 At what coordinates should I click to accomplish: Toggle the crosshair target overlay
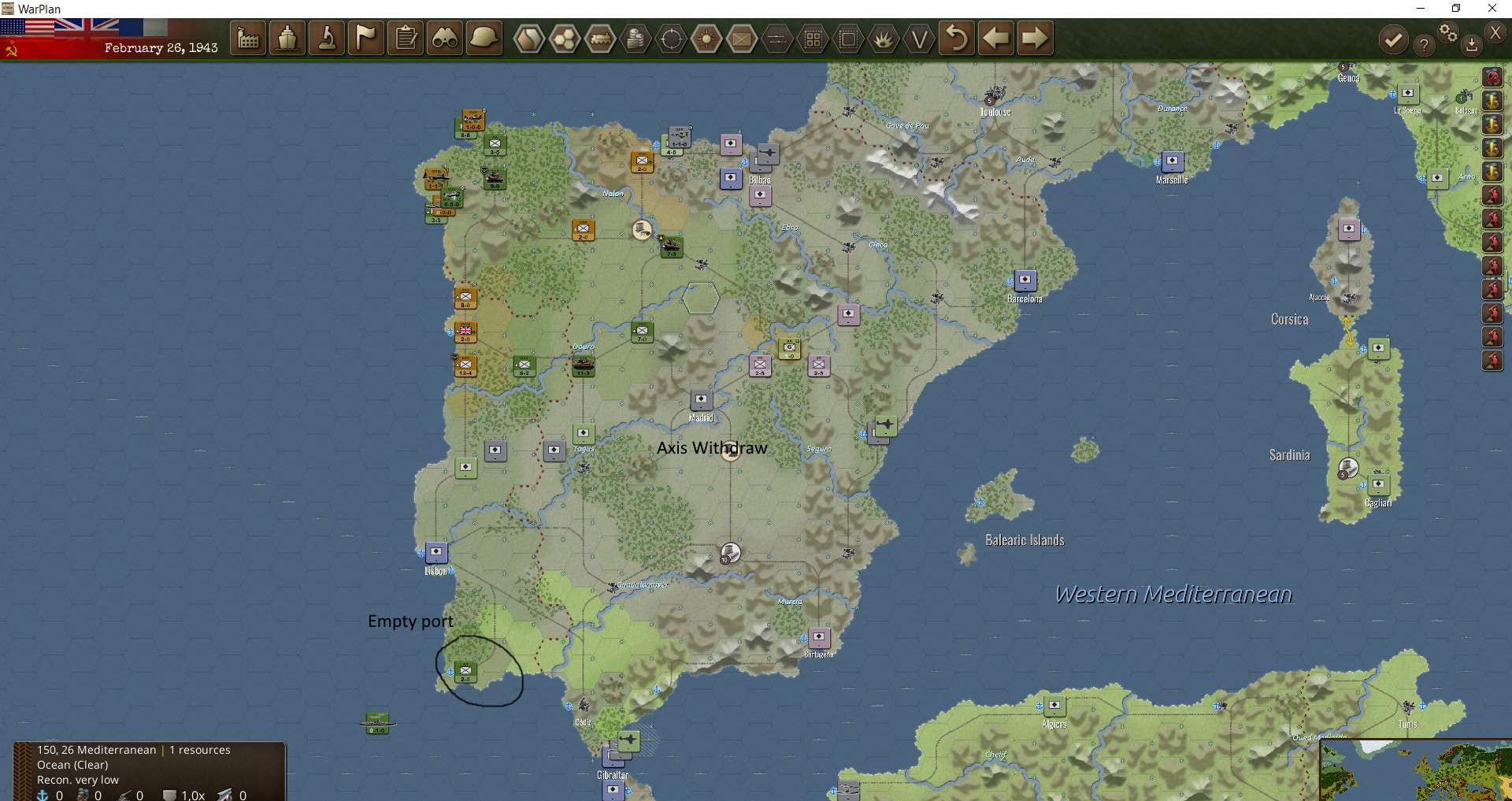pyautogui.click(x=671, y=39)
